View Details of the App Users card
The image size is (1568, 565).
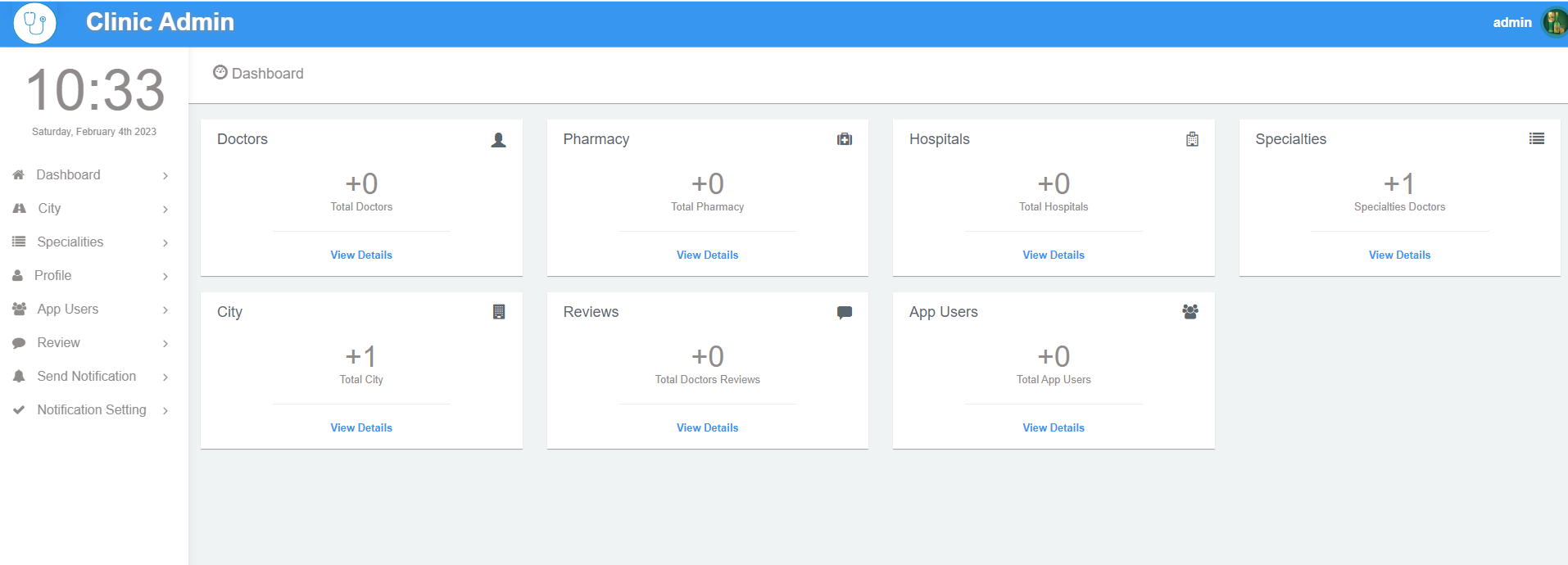[1054, 427]
